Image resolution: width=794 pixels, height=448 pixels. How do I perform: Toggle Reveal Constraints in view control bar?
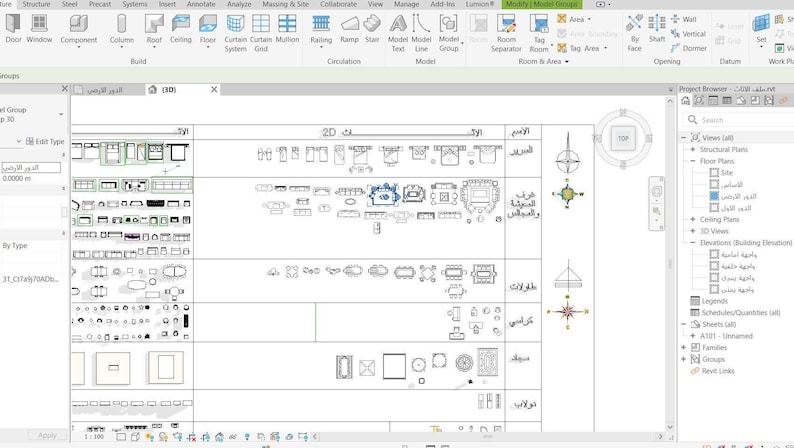[x=303, y=436]
